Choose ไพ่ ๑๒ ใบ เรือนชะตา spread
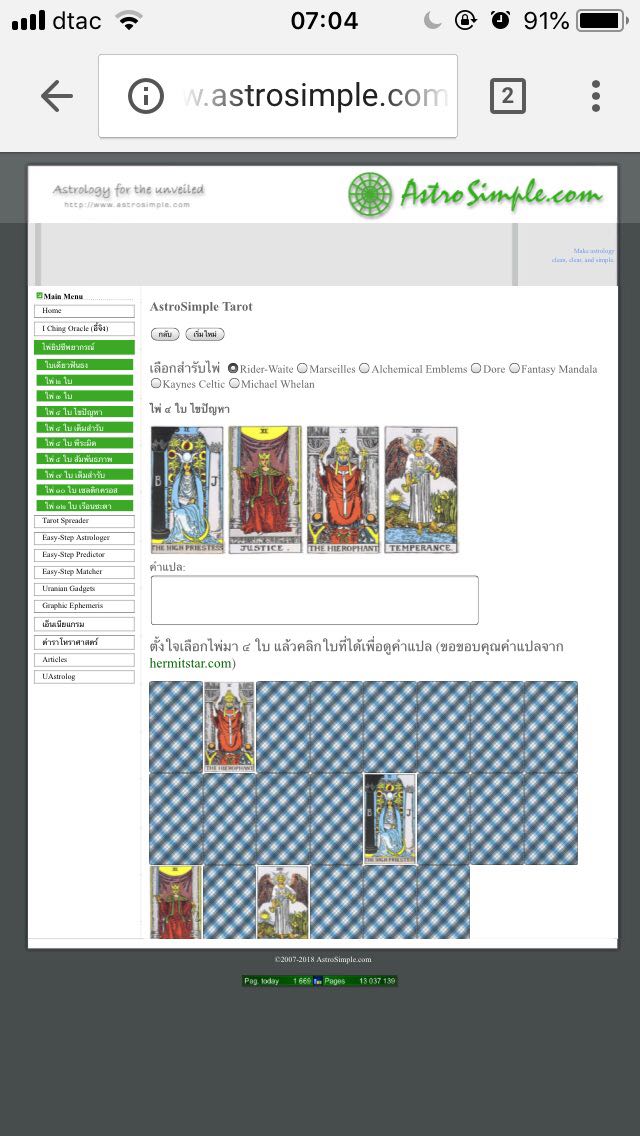The height and width of the screenshot is (1136, 640). tap(85, 506)
